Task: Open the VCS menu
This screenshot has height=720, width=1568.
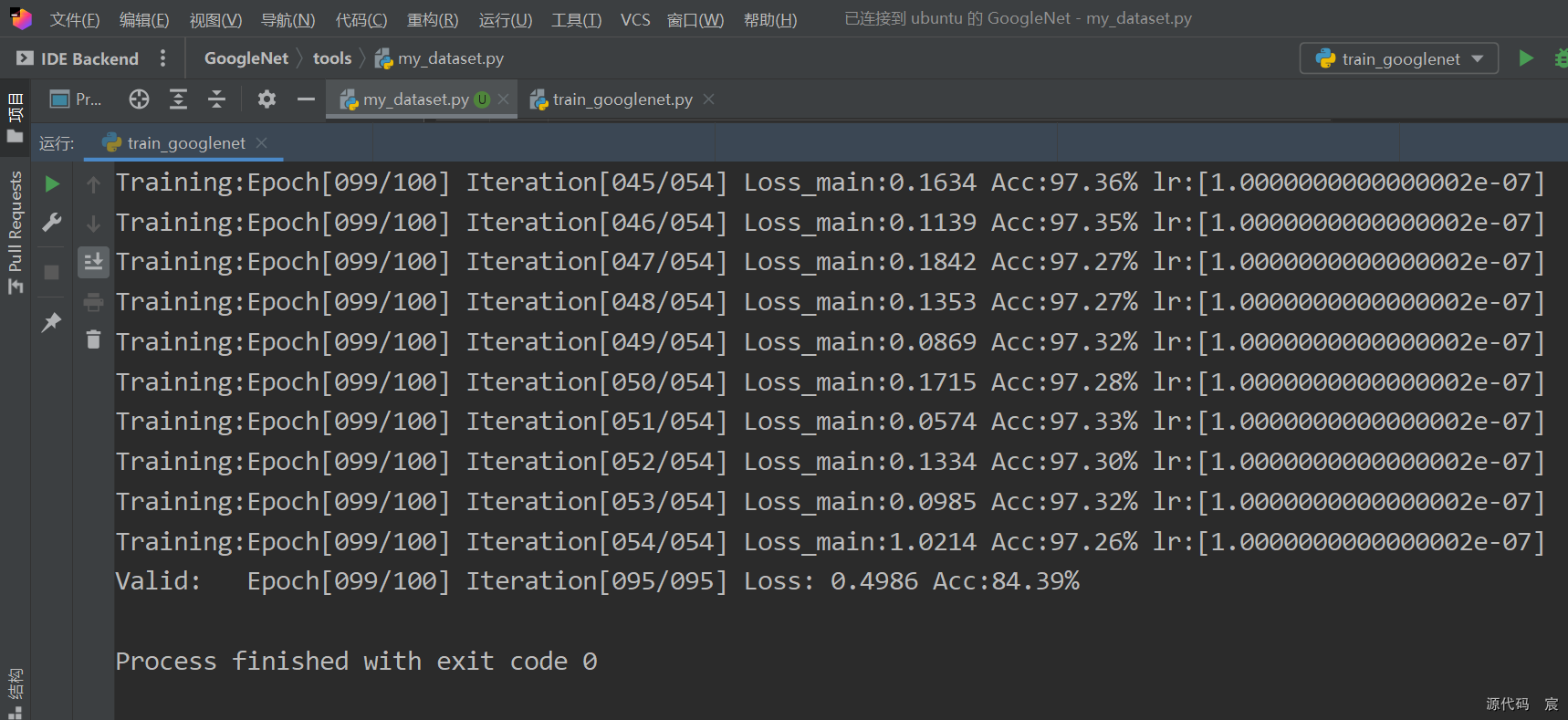Action: pyautogui.click(x=635, y=19)
